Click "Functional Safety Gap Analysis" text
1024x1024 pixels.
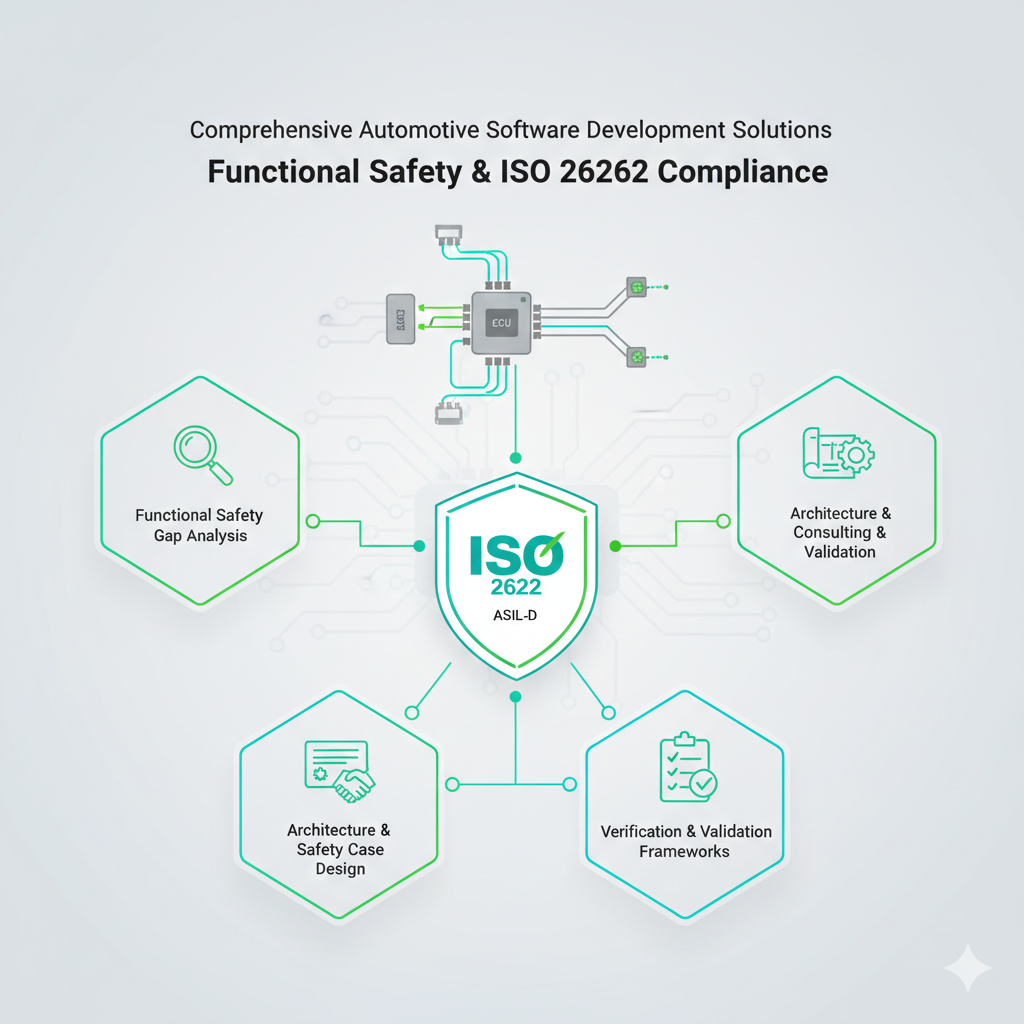coord(200,525)
